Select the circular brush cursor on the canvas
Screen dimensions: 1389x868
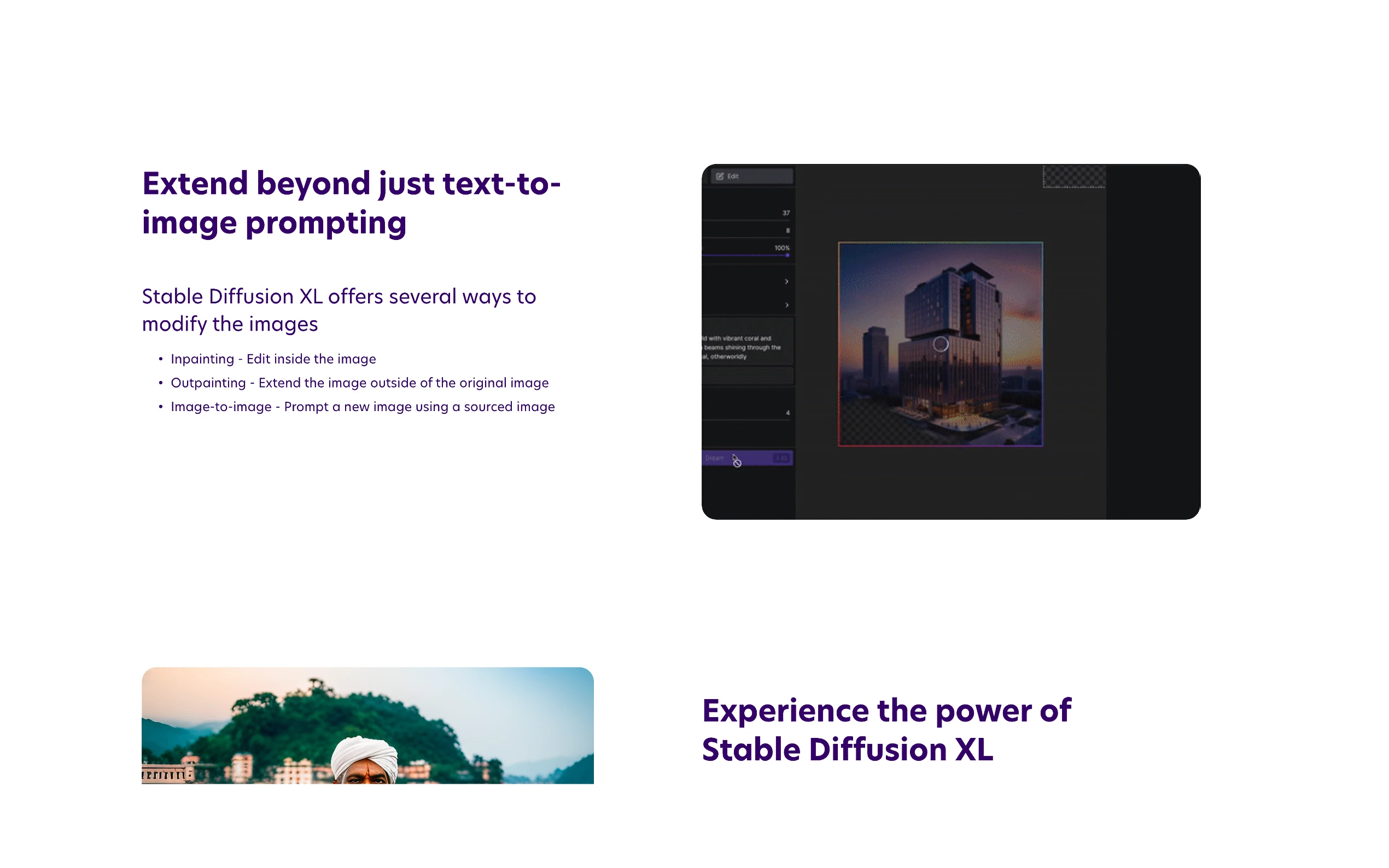(941, 343)
